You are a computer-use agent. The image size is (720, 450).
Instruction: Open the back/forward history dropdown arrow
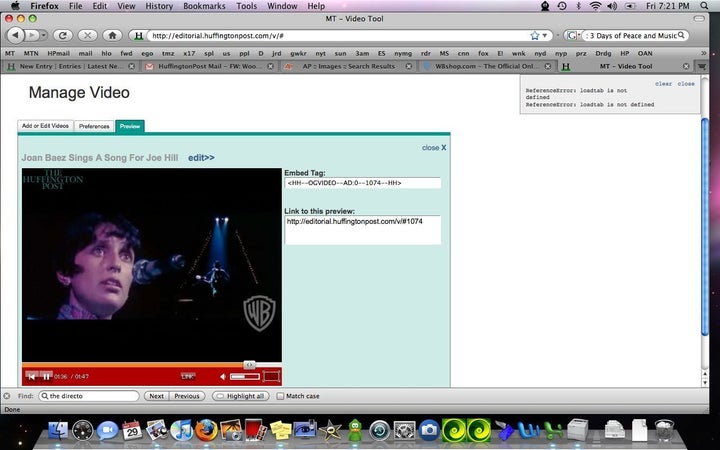[x=44, y=35]
